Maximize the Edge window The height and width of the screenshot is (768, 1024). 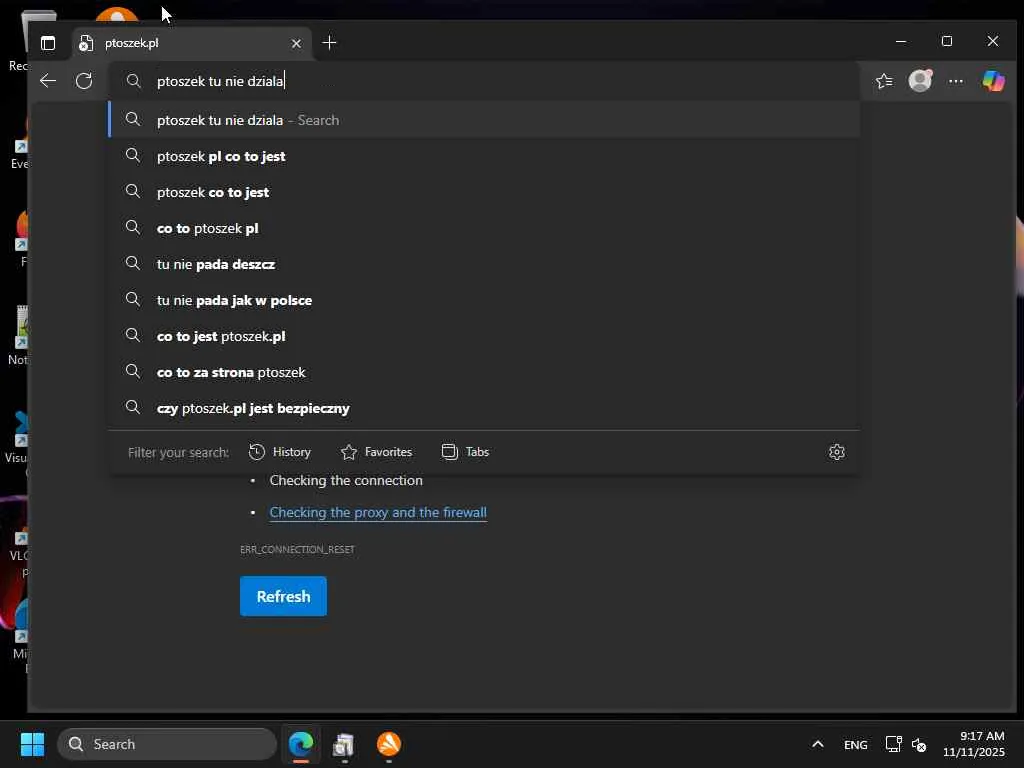947,41
